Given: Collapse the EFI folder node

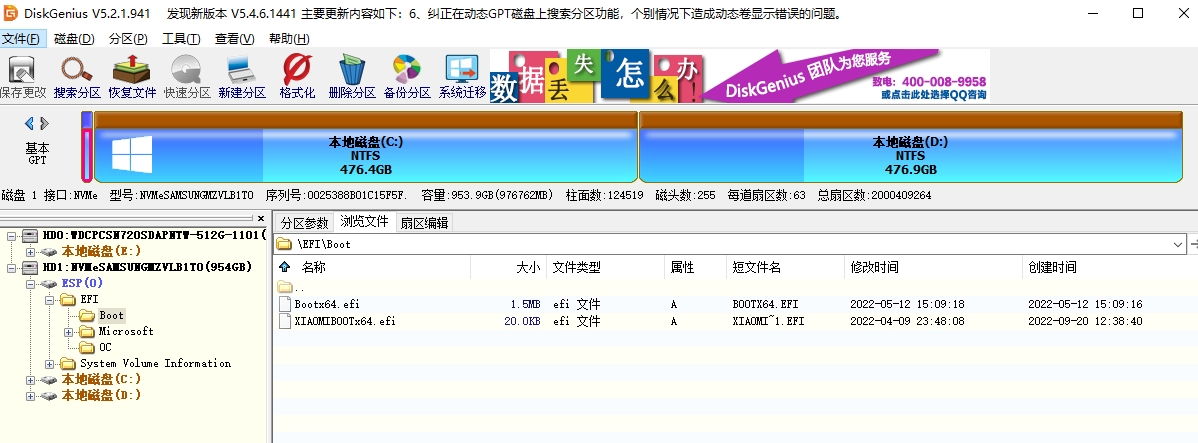Looking at the screenshot, I should pos(50,299).
